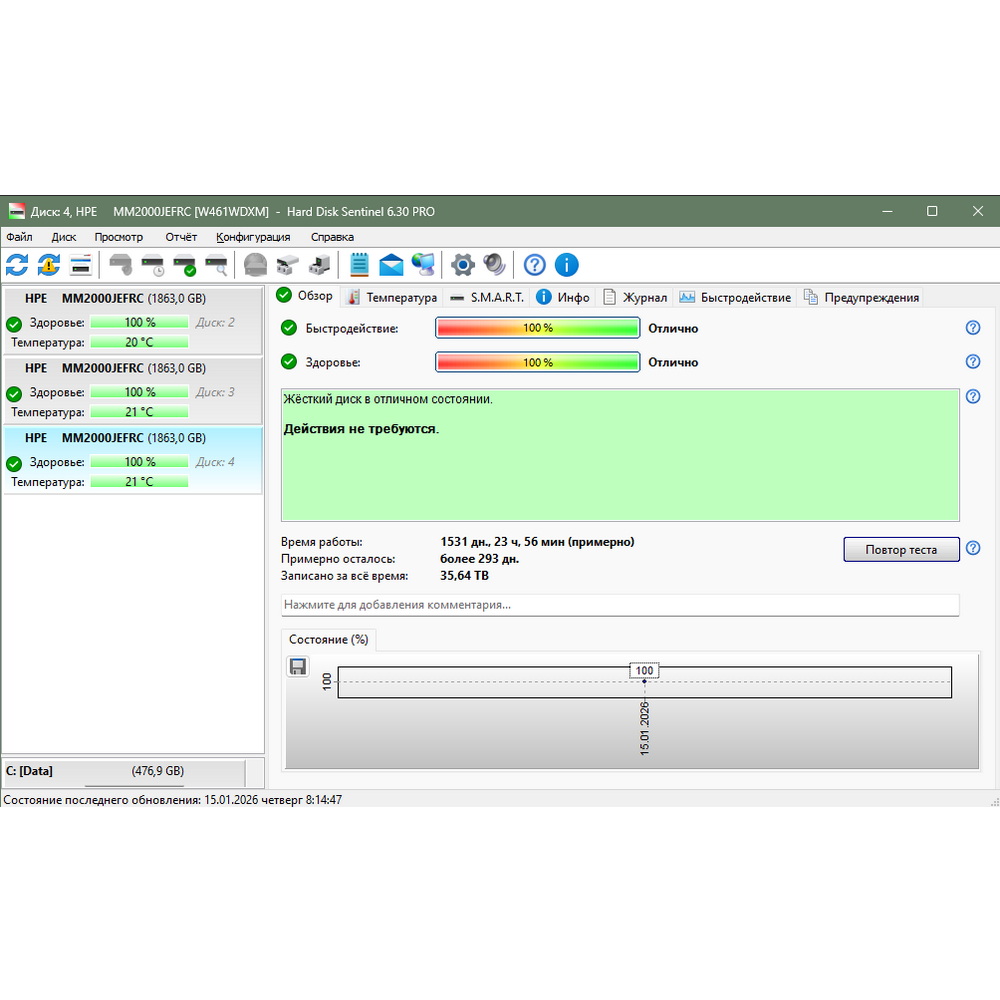Viewport: 1000px width, 1000px height.
Task: Click the report notepad icon in toolbar
Action: pos(359,265)
